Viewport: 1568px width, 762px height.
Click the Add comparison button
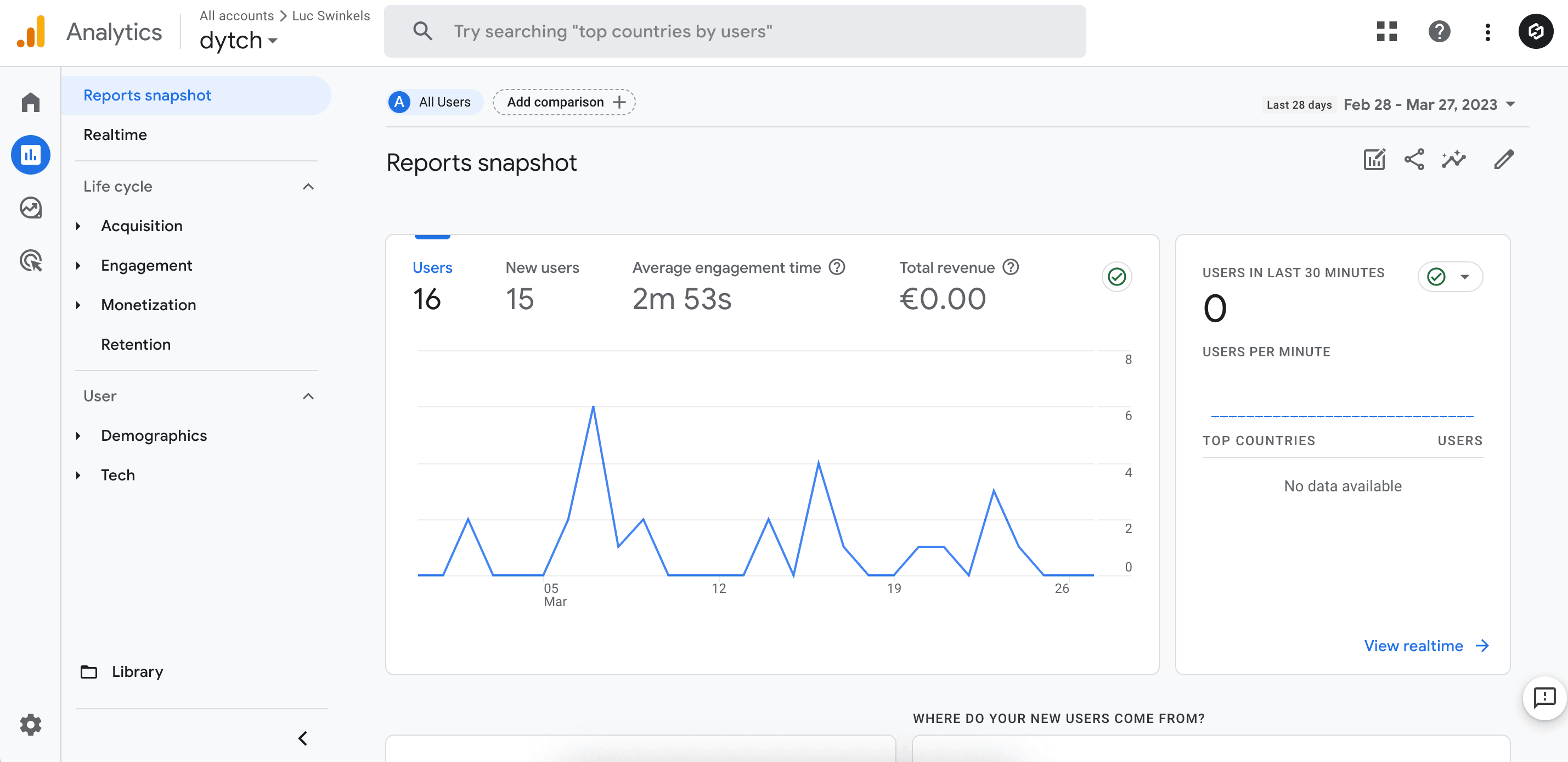click(564, 102)
